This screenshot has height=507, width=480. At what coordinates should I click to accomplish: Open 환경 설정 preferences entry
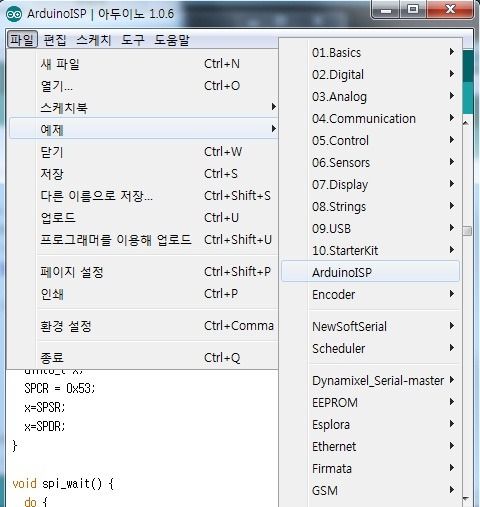coord(143,326)
